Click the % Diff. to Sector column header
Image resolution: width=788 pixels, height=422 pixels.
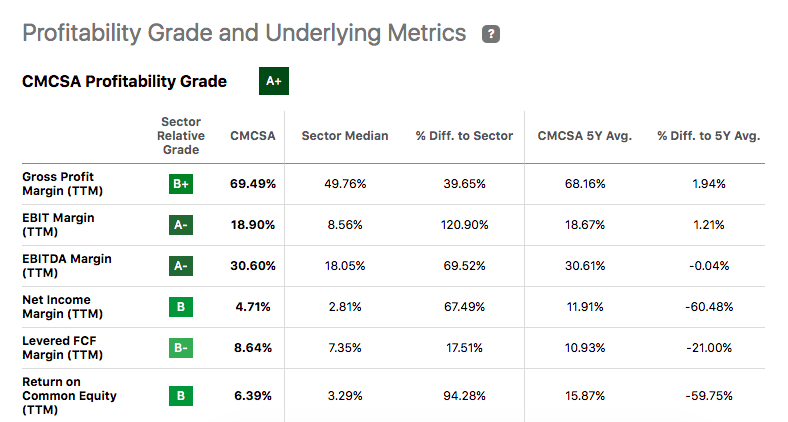point(464,136)
